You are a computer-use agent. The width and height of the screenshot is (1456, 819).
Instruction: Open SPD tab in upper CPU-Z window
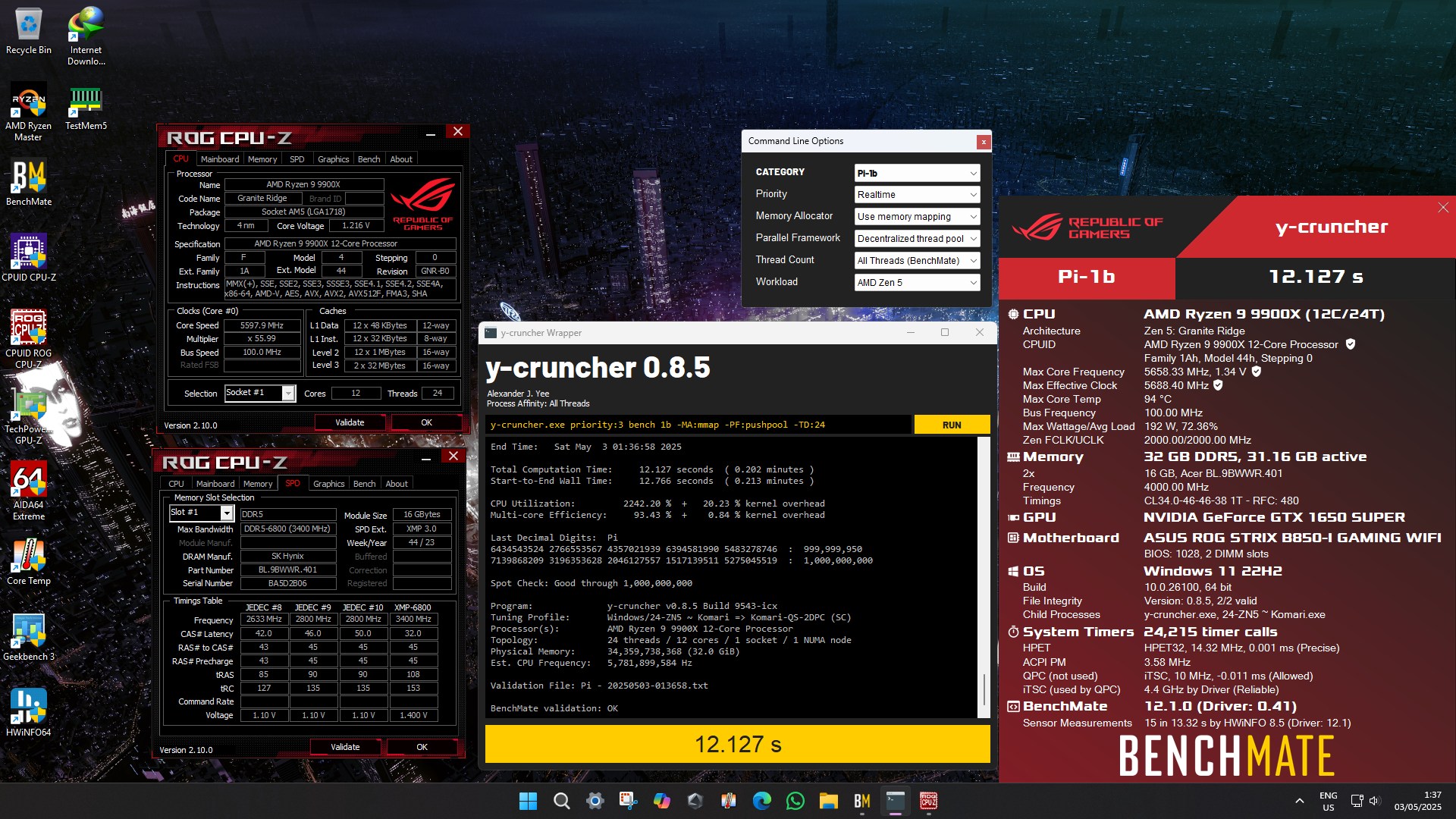[297, 159]
